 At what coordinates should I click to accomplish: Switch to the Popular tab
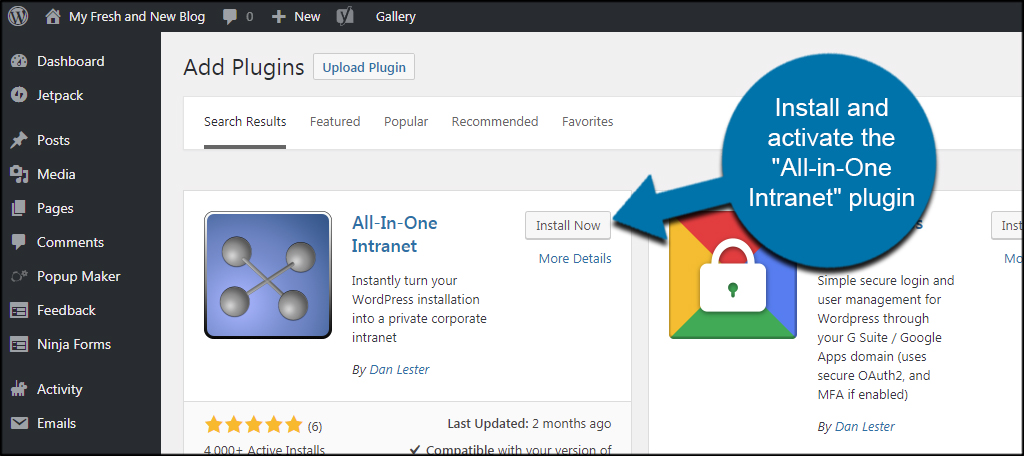tap(406, 121)
